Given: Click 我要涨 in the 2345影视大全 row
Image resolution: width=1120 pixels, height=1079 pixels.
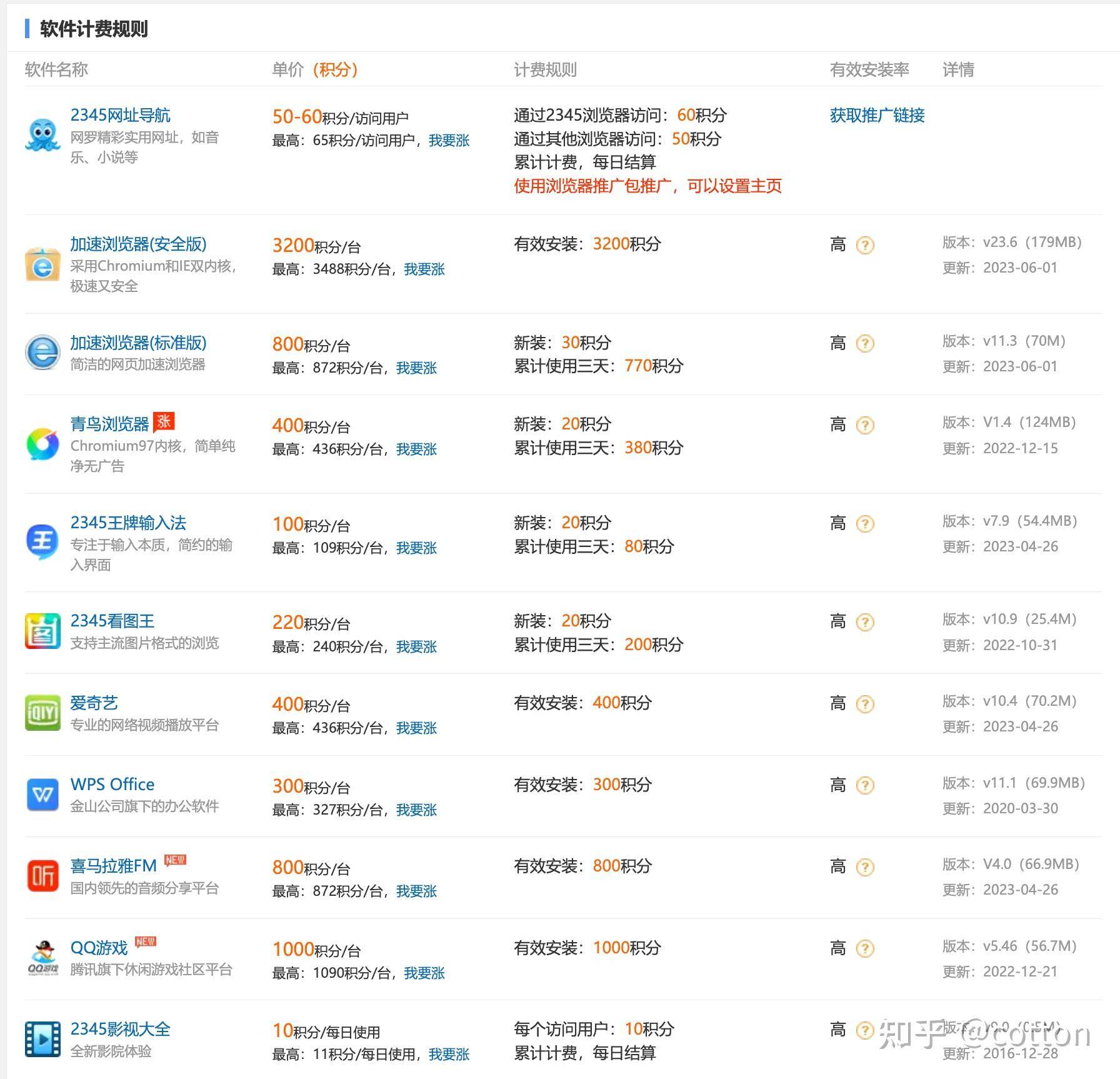Looking at the screenshot, I should tap(449, 1055).
